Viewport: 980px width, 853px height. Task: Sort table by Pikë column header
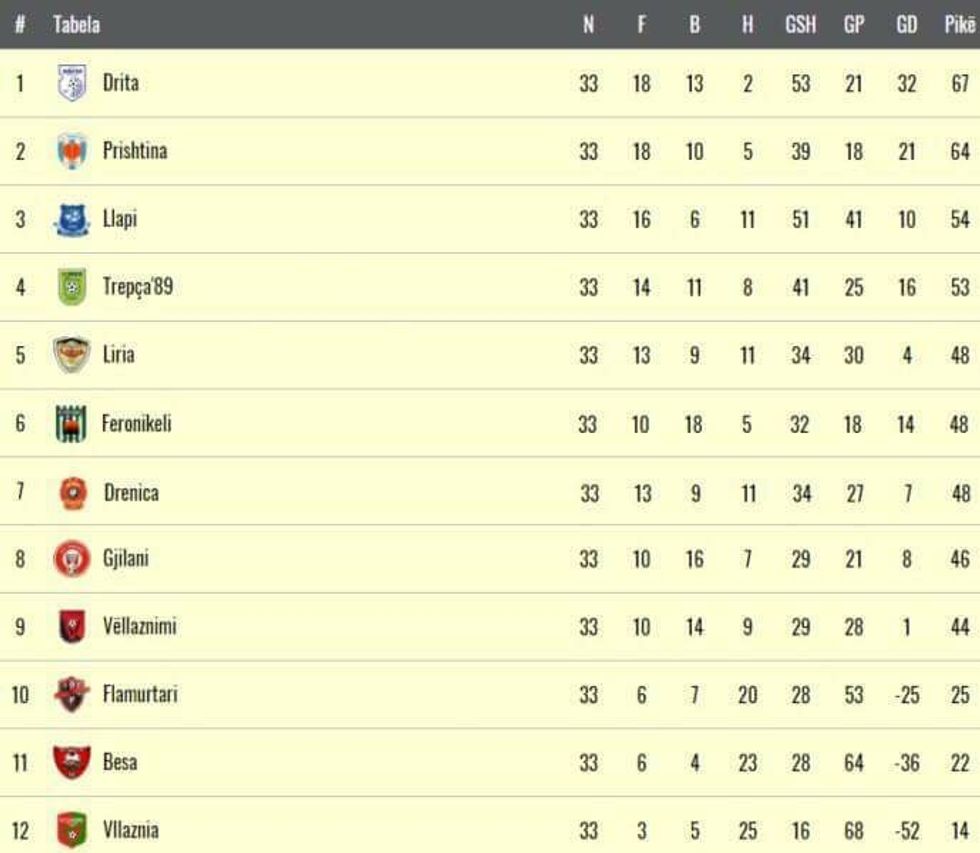[958, 25]
